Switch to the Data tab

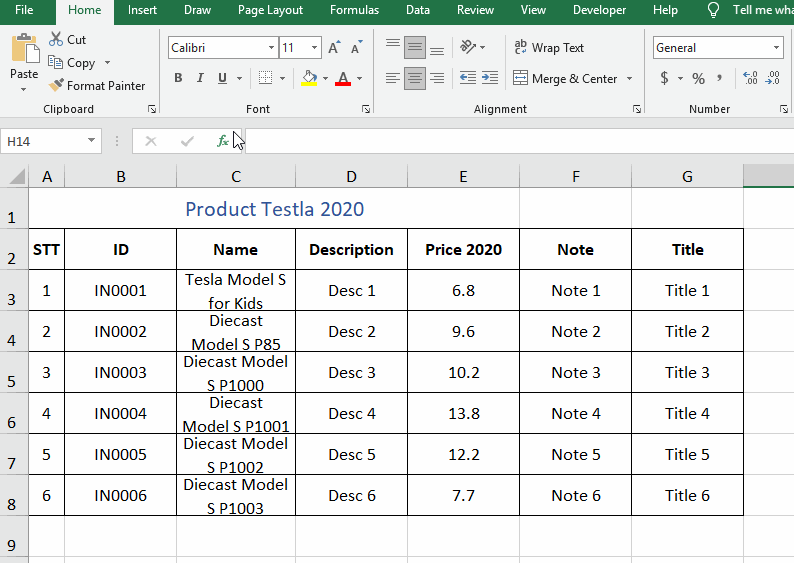[418, 10]
